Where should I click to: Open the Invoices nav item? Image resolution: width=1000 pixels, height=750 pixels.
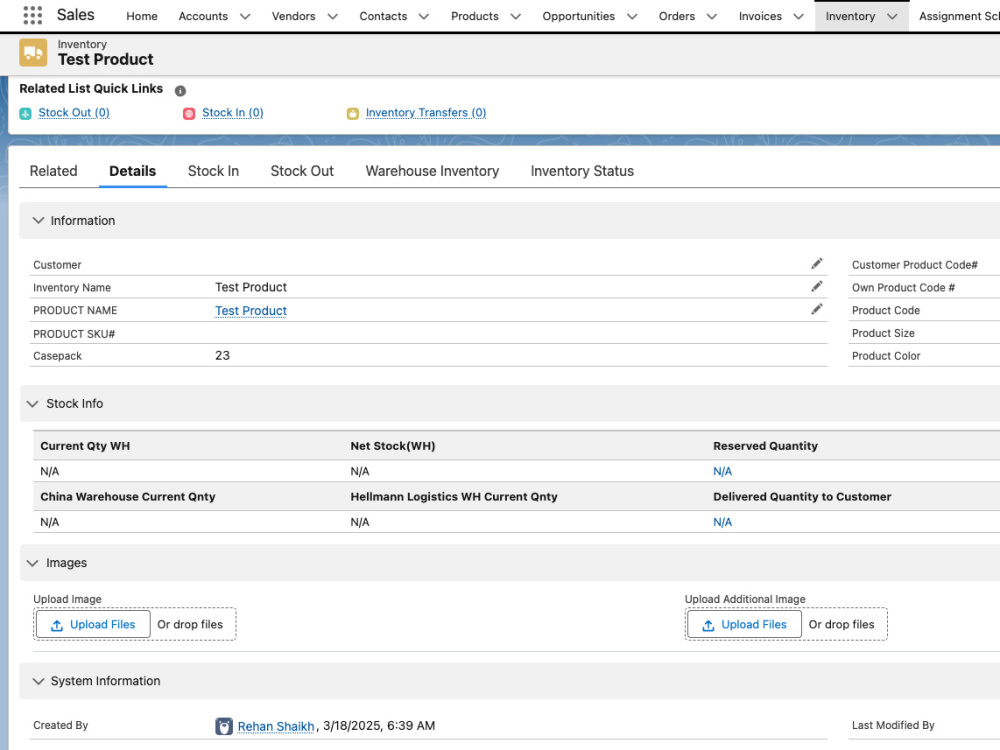coord(760,17)
